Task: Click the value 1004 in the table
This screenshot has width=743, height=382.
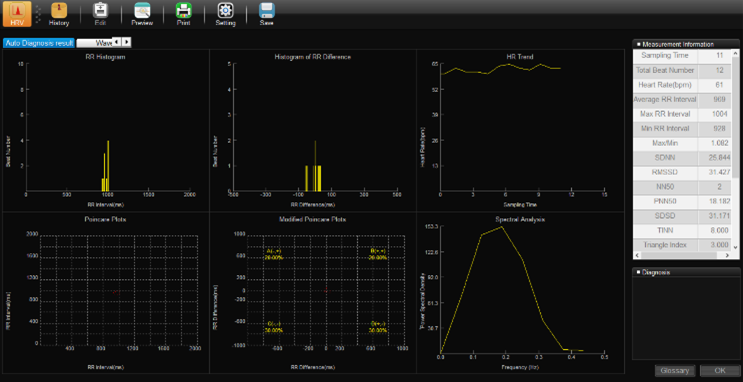Action: [719, 115]
